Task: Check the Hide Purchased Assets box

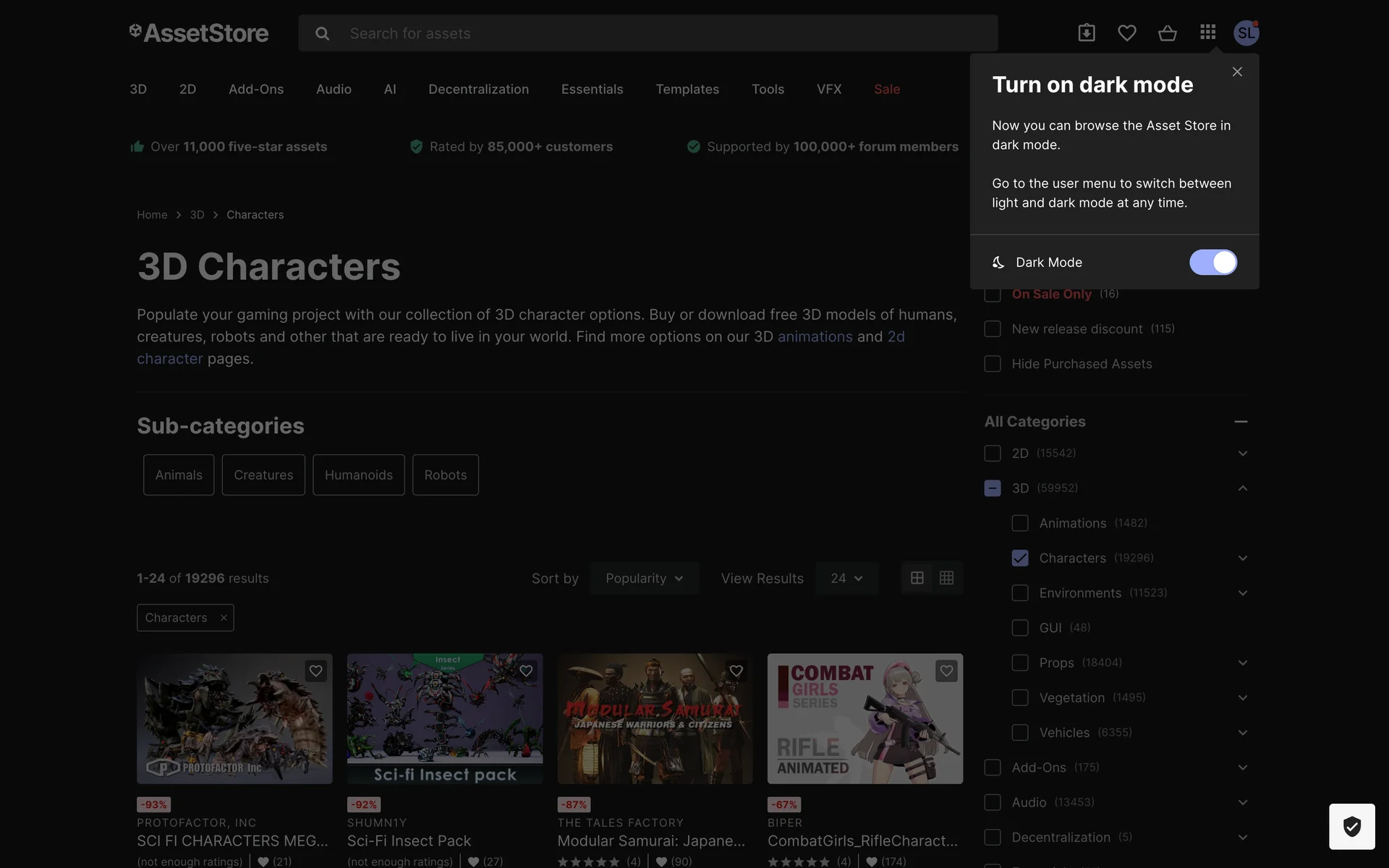Action: point(993,364)
